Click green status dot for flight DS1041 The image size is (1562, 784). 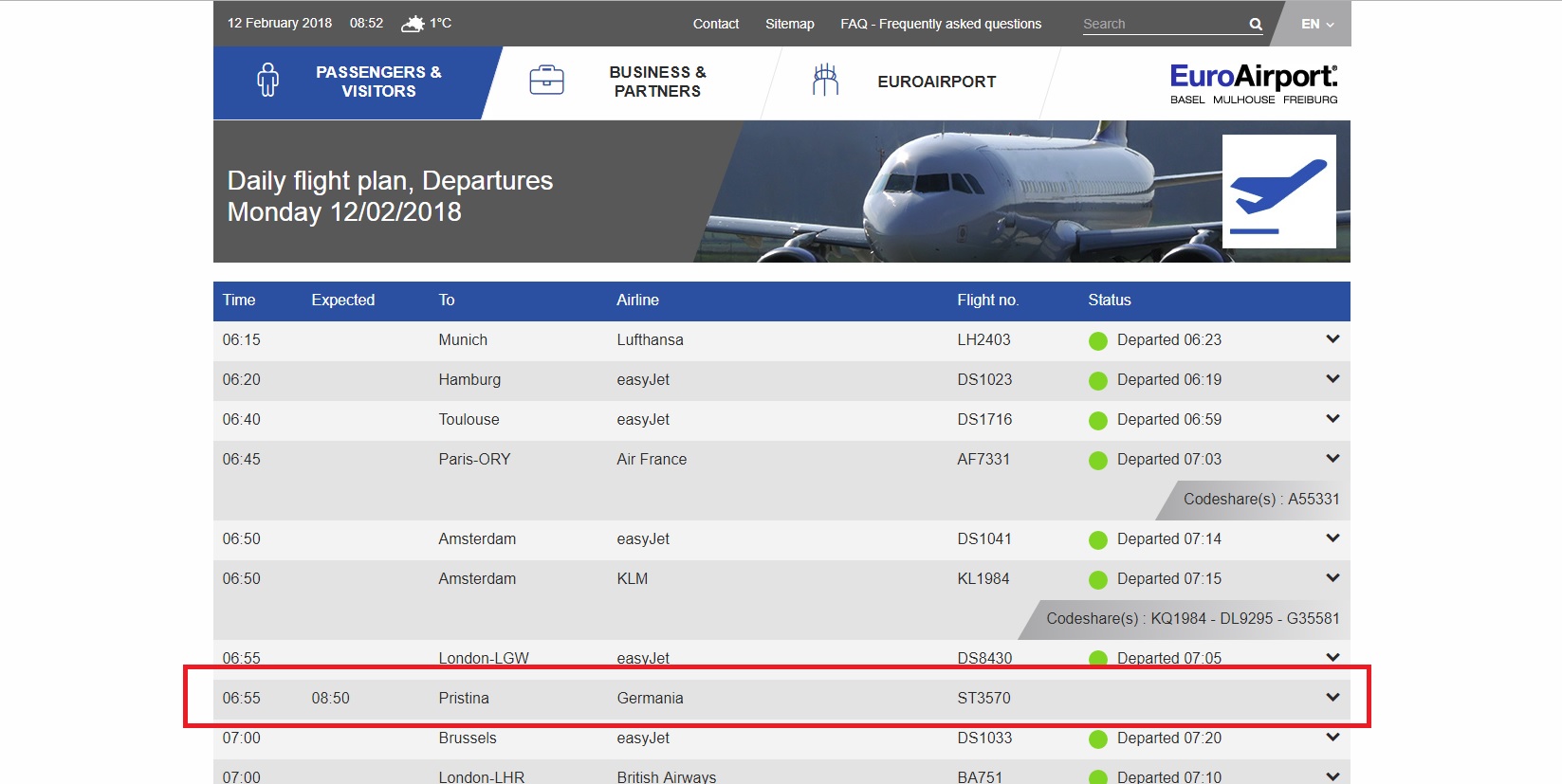(x=1098, y=540)
